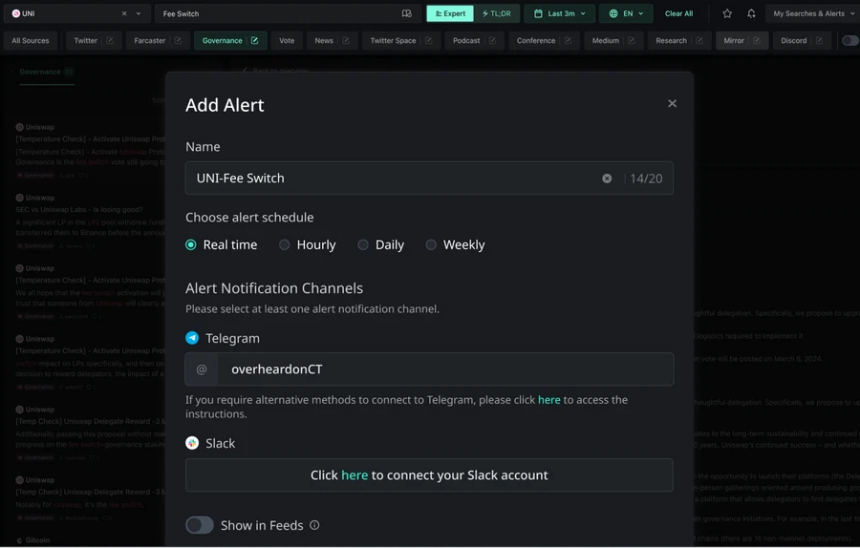Toggle Show in Feeds switch
Screen dimensions: 860x548
pyautogui.click(x=199, y=525)
